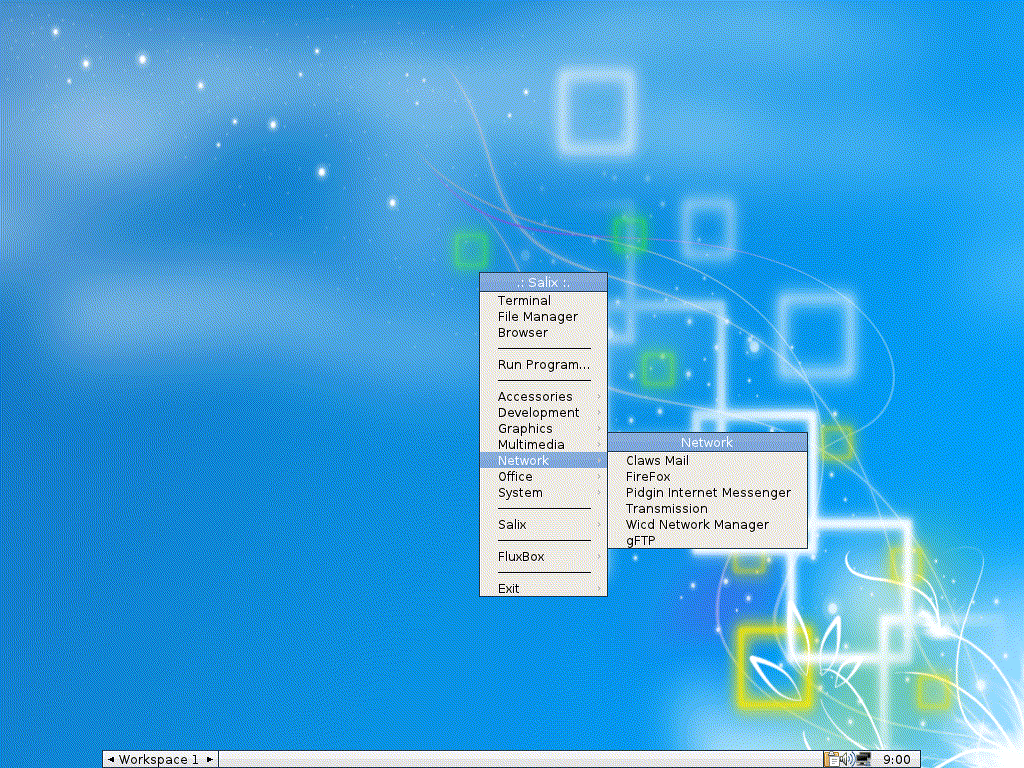Open the network monitor tray icon

[x=863, y=759]
